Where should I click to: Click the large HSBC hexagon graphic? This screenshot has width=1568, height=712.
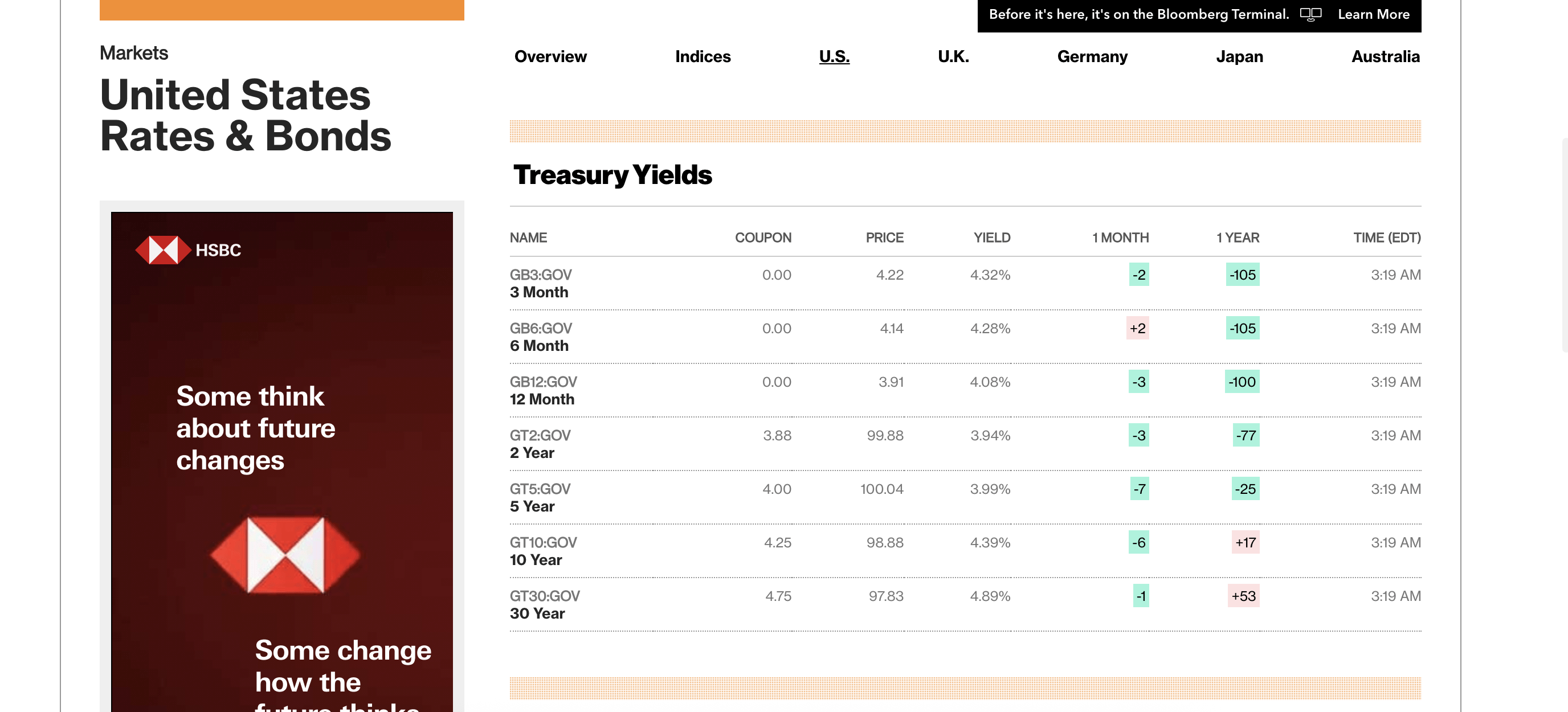(285, 554)
